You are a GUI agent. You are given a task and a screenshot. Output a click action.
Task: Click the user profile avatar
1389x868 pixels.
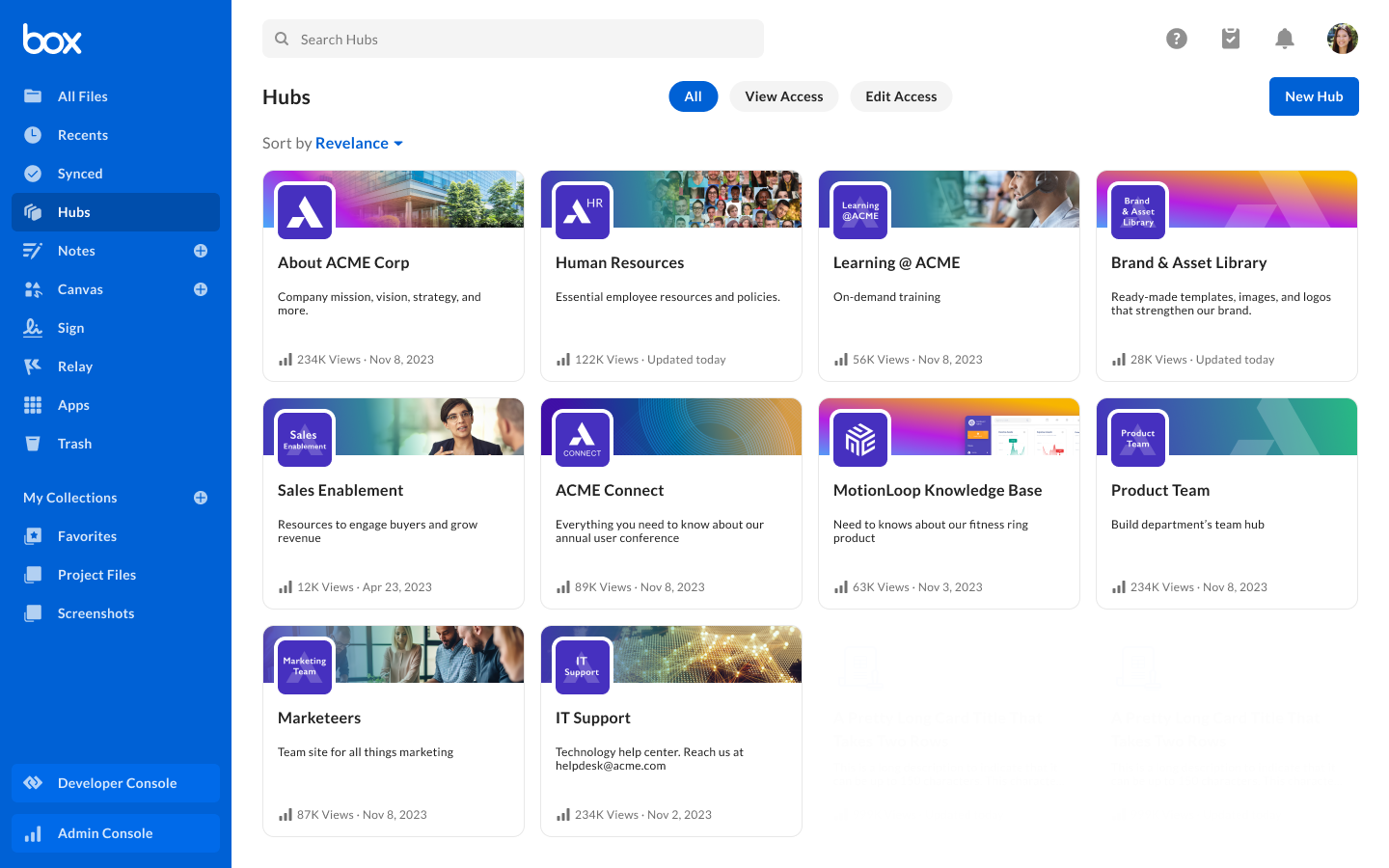[1342, 39]
